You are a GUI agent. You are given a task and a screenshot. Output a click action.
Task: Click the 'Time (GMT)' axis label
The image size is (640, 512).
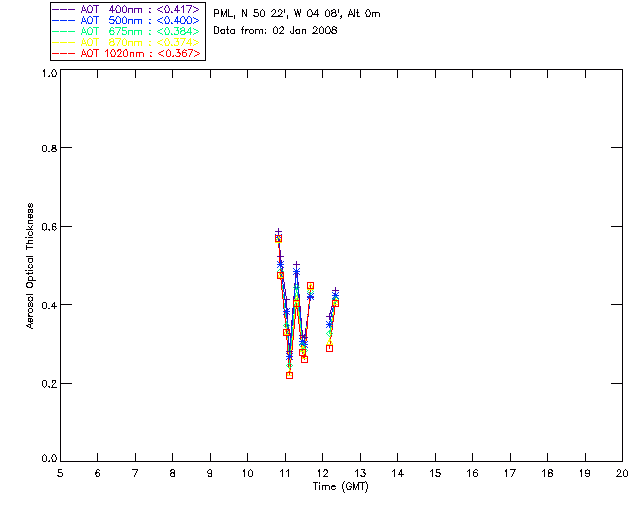tap(341, 486)
